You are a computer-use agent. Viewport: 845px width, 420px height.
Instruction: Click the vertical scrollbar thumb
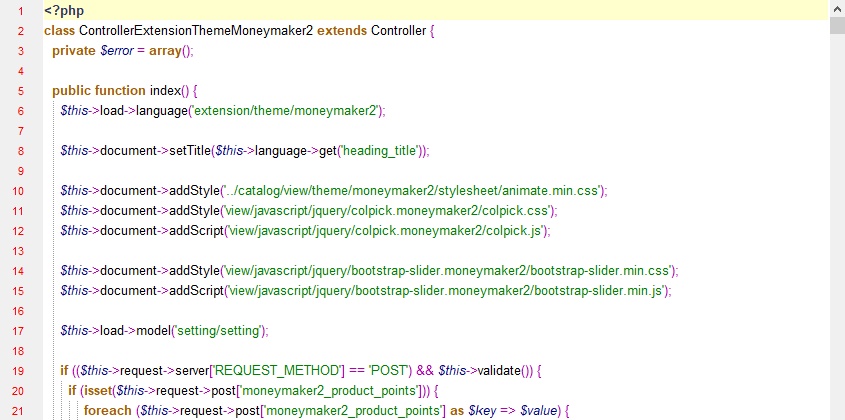coord(837,25)
